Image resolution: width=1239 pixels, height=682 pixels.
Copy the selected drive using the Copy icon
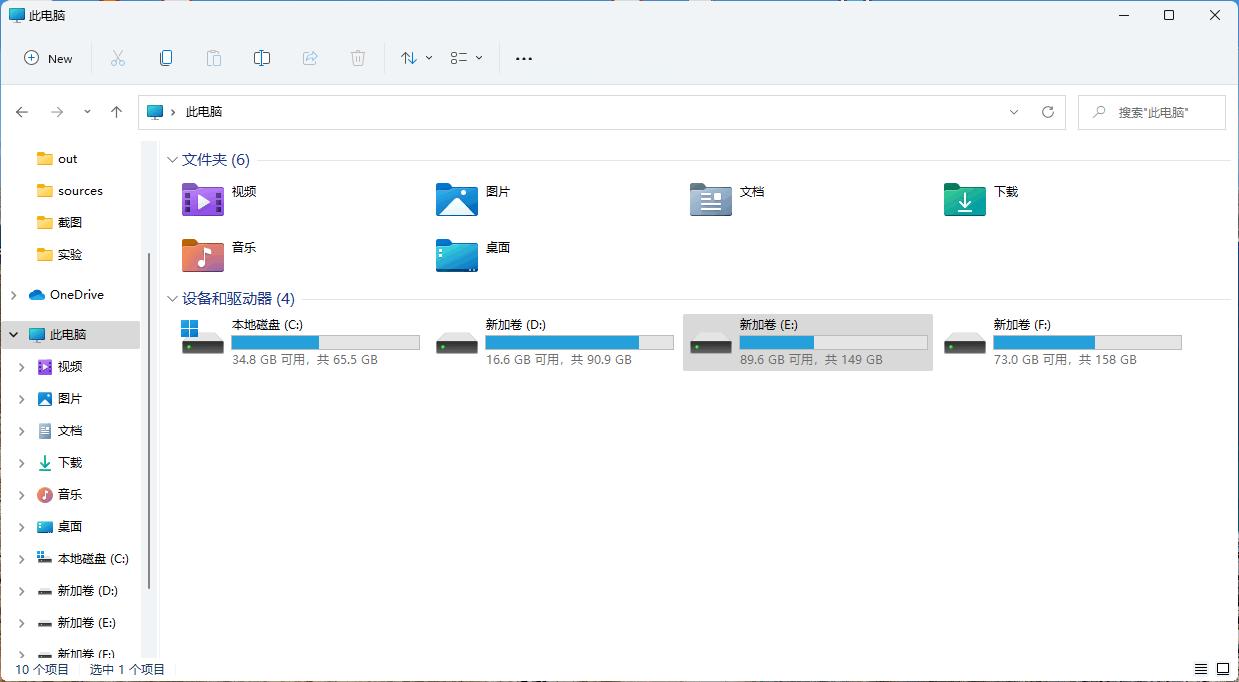click(166, 58)
